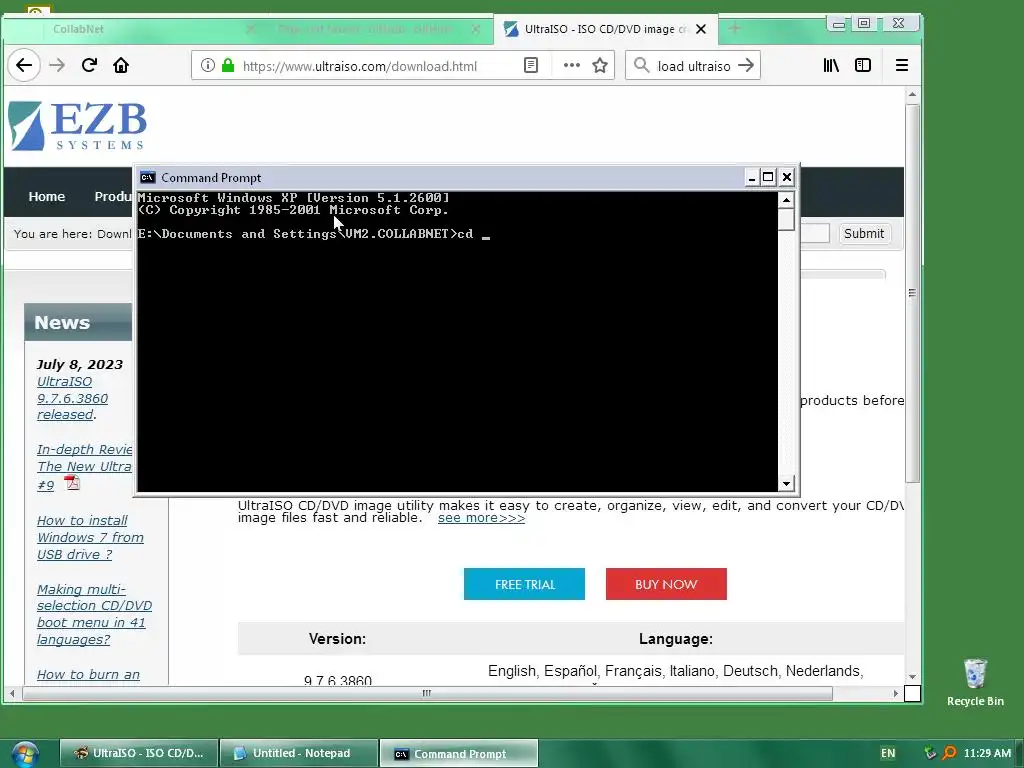This screenshot has height=768, width=1024.
Task: Click the browser address bar URL
Action: (x=359, y=66)
